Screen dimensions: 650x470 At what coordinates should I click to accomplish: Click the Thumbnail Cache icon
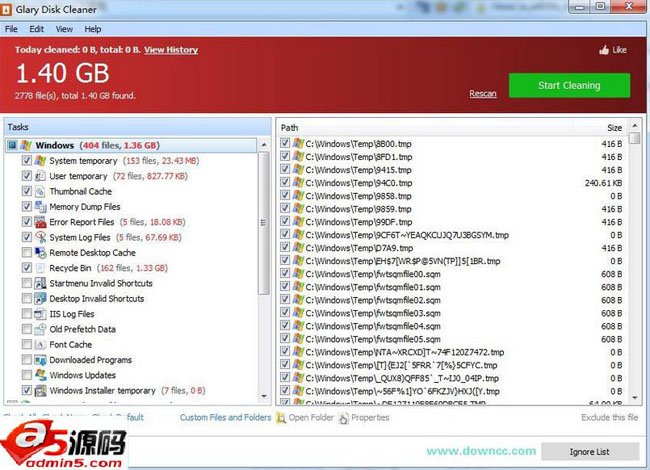click(x=40, y=191)
